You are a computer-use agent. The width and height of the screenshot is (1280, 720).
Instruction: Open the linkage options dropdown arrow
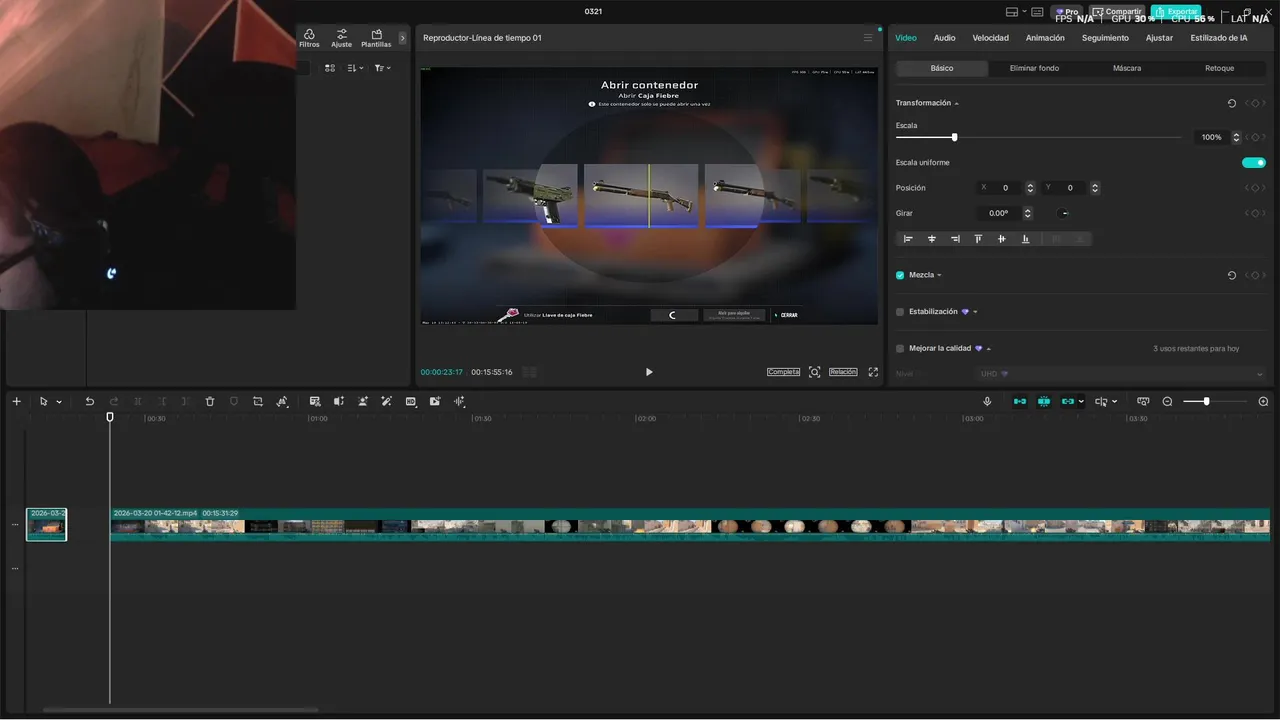1081,402
